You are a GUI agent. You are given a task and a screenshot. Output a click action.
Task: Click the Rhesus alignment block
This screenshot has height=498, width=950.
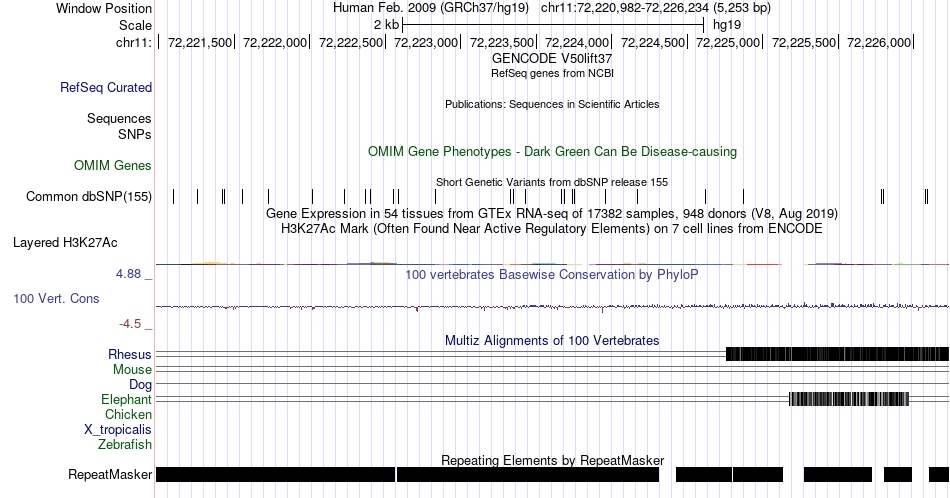pyautogui.click(x=837, y=354)
